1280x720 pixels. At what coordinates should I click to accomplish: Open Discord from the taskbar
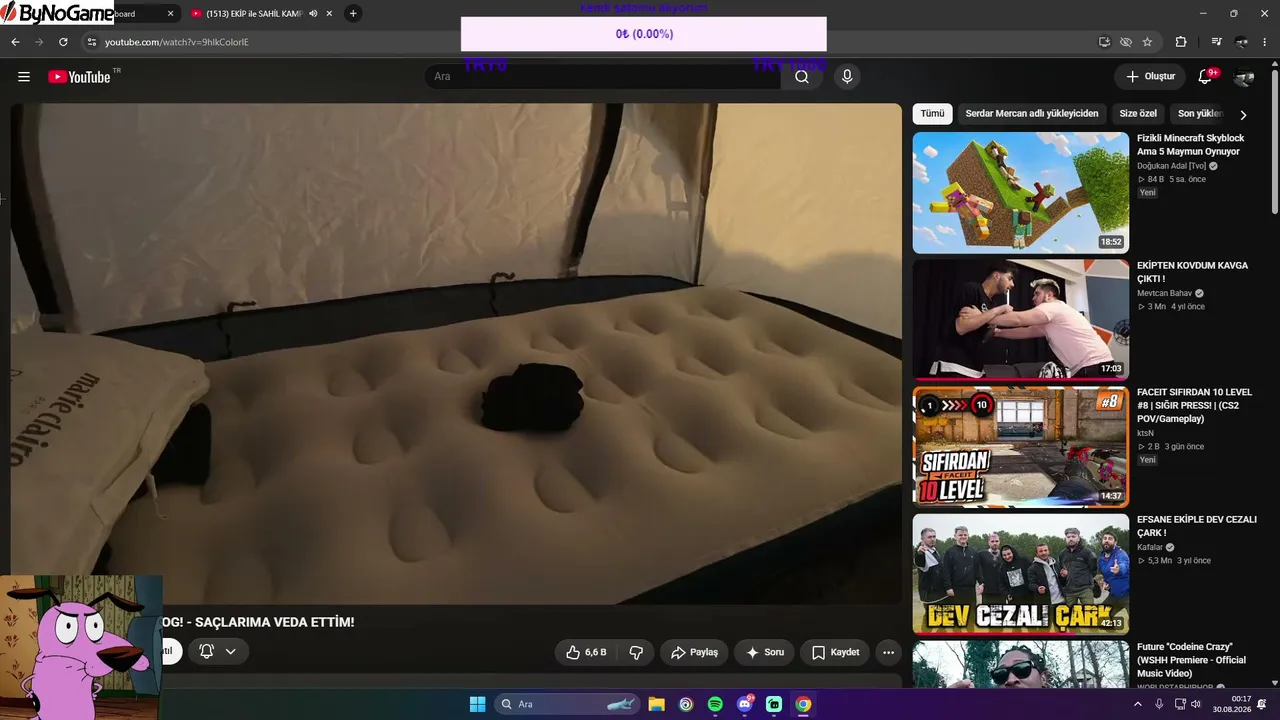click(745, 704)
